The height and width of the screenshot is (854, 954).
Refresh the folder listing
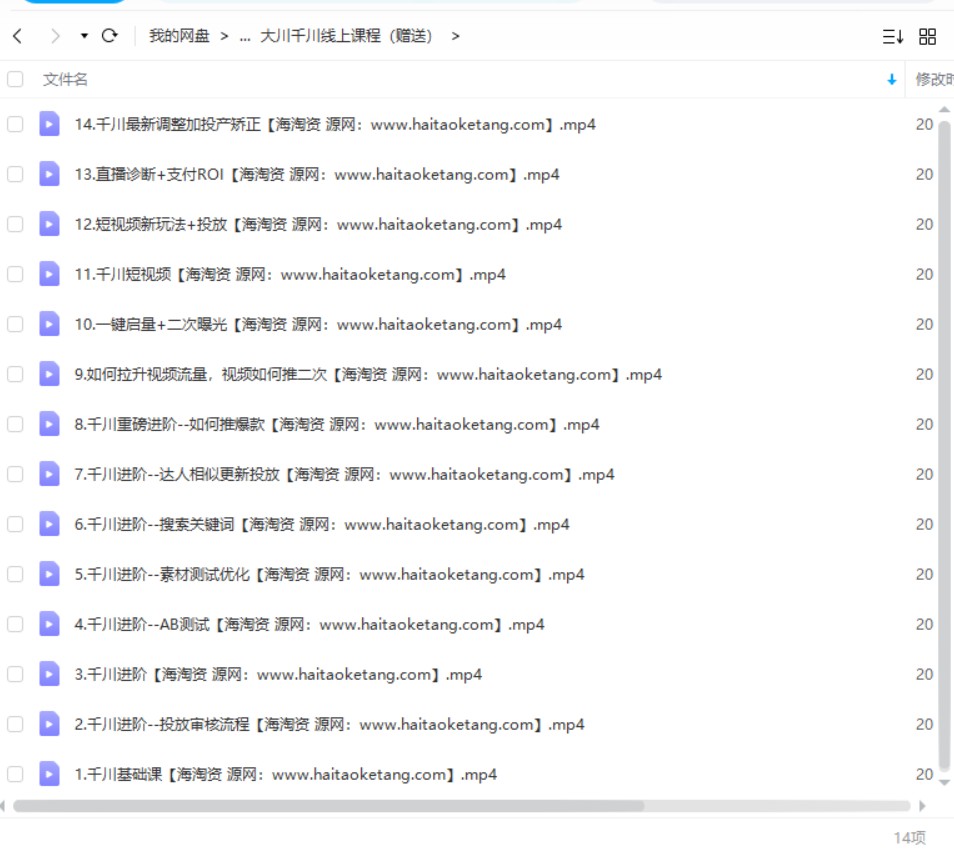pos(110,36)
